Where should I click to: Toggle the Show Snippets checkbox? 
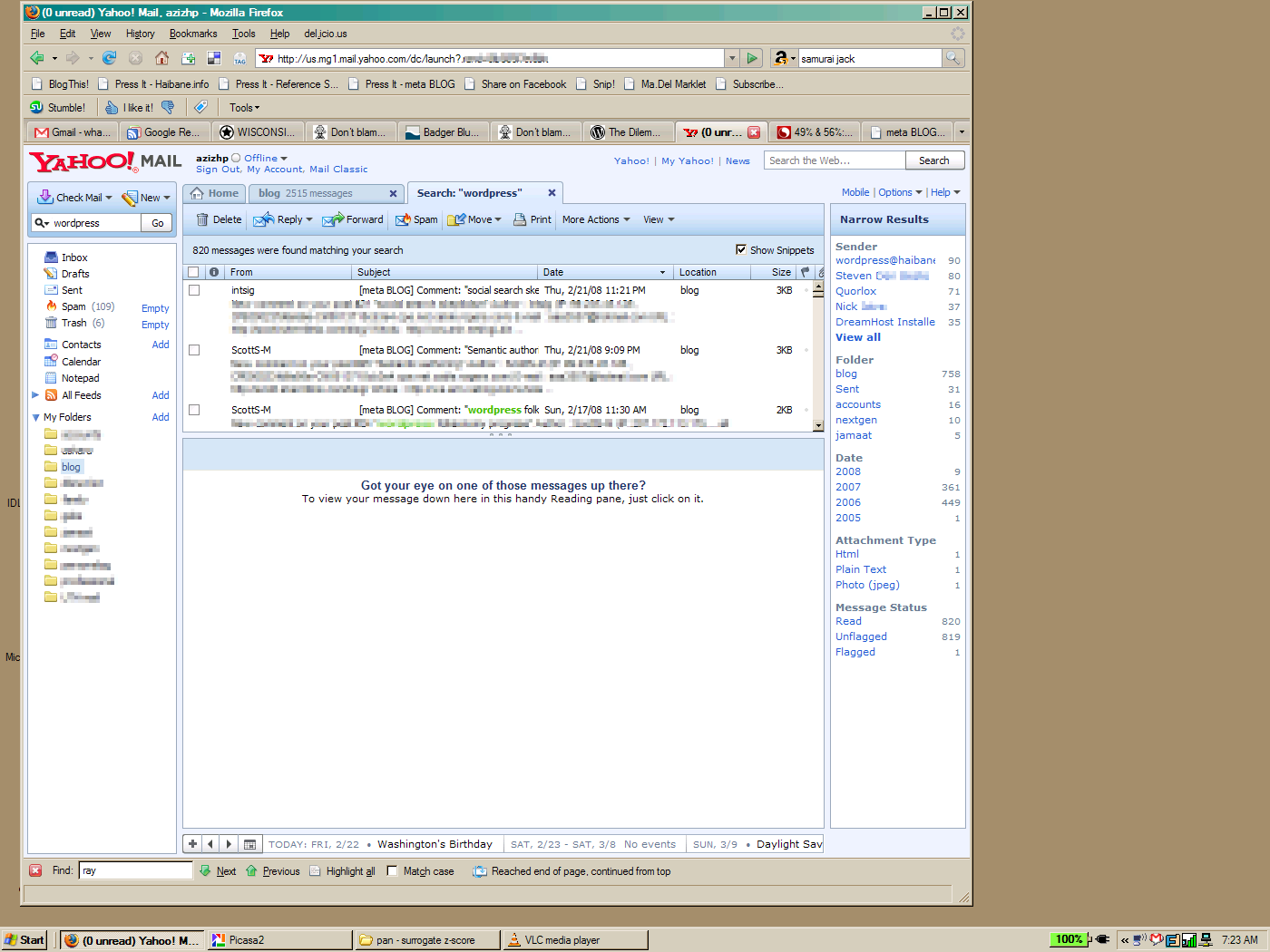[x=741, y=249]
